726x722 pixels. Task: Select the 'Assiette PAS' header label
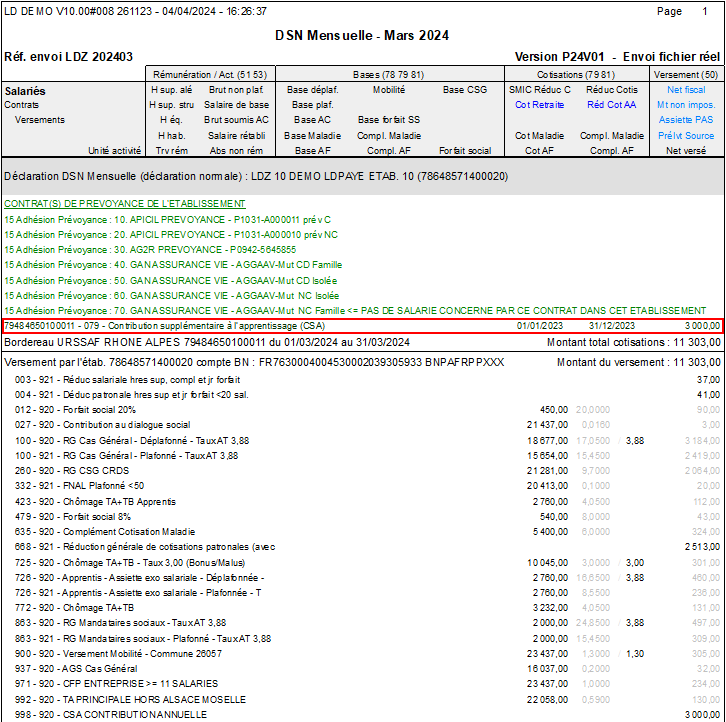click(x=686, y=119)
